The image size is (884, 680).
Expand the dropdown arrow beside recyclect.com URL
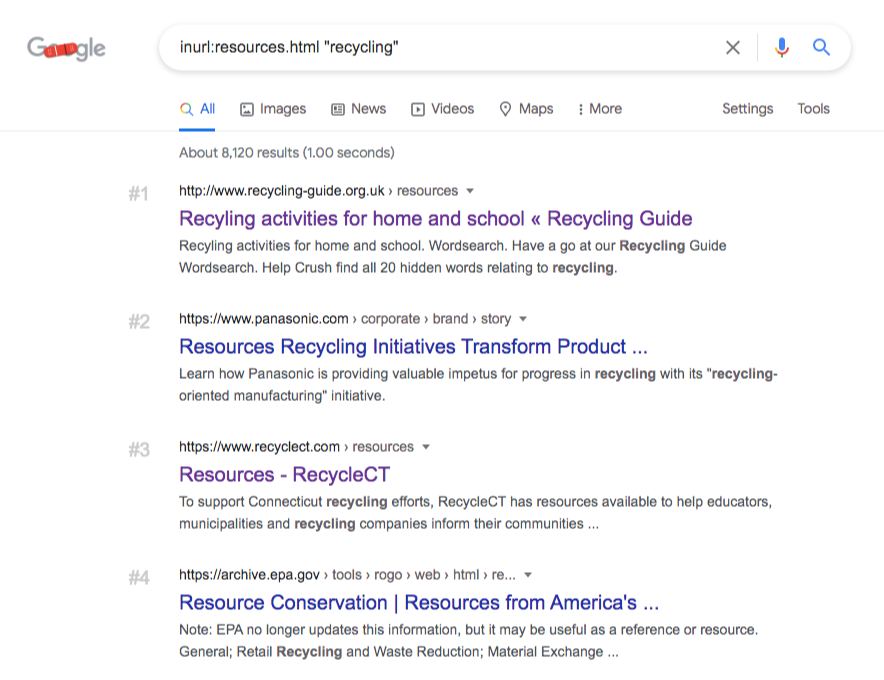pyautogui.click(x=426, y=447)
